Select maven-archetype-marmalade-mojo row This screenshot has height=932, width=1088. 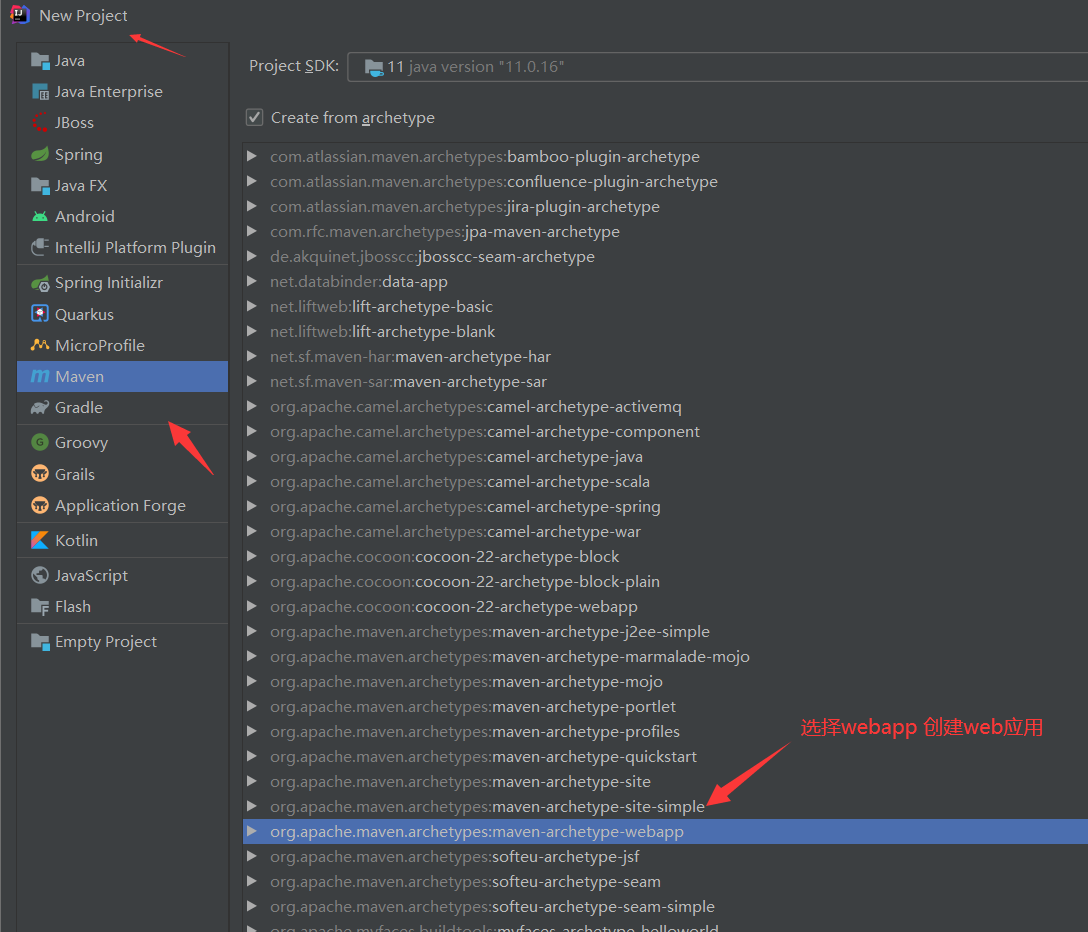click(x=665, y=656)
